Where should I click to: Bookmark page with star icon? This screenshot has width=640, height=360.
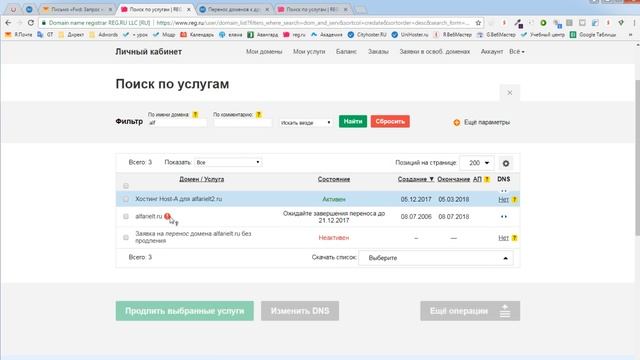478,23
